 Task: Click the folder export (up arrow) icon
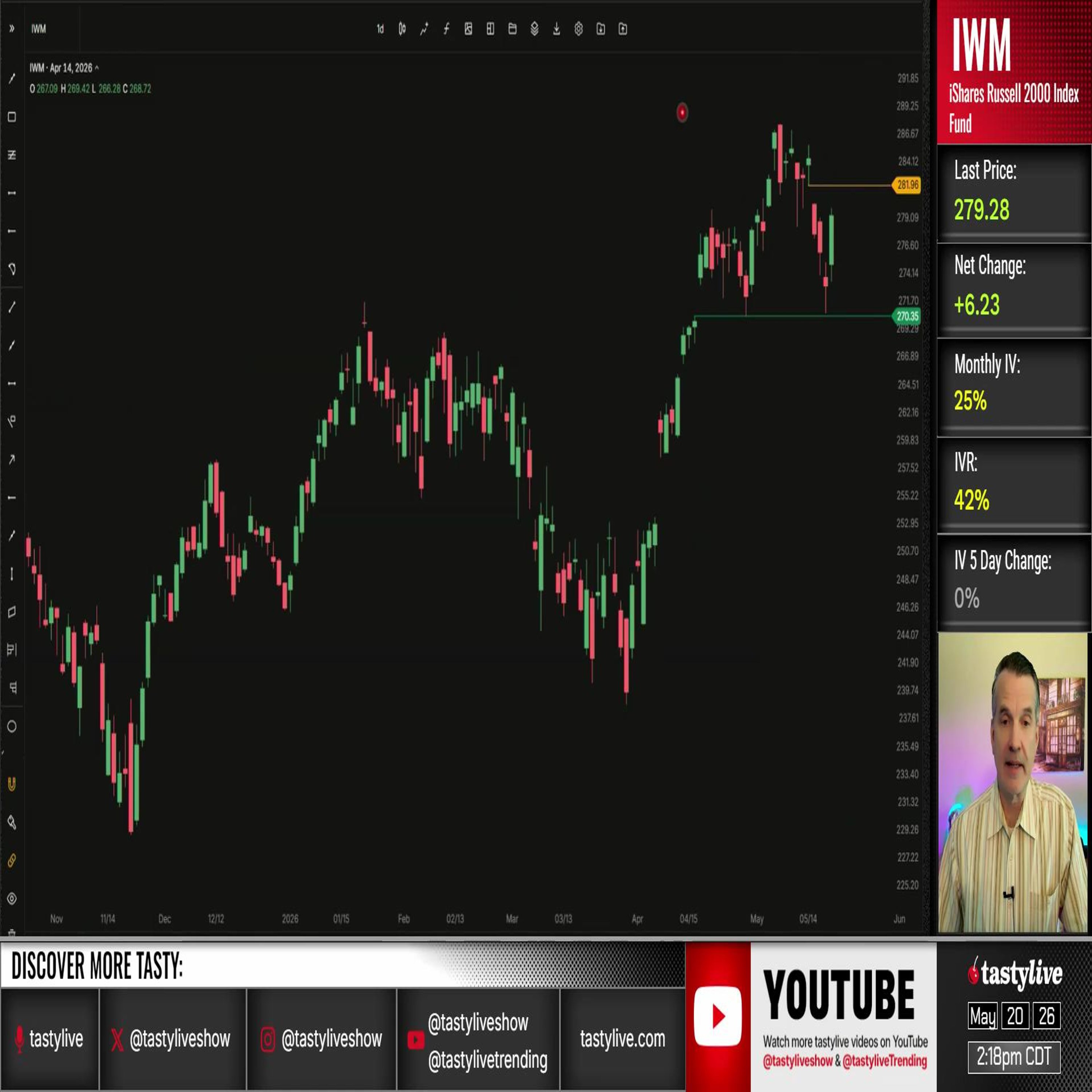pos(623,29)
